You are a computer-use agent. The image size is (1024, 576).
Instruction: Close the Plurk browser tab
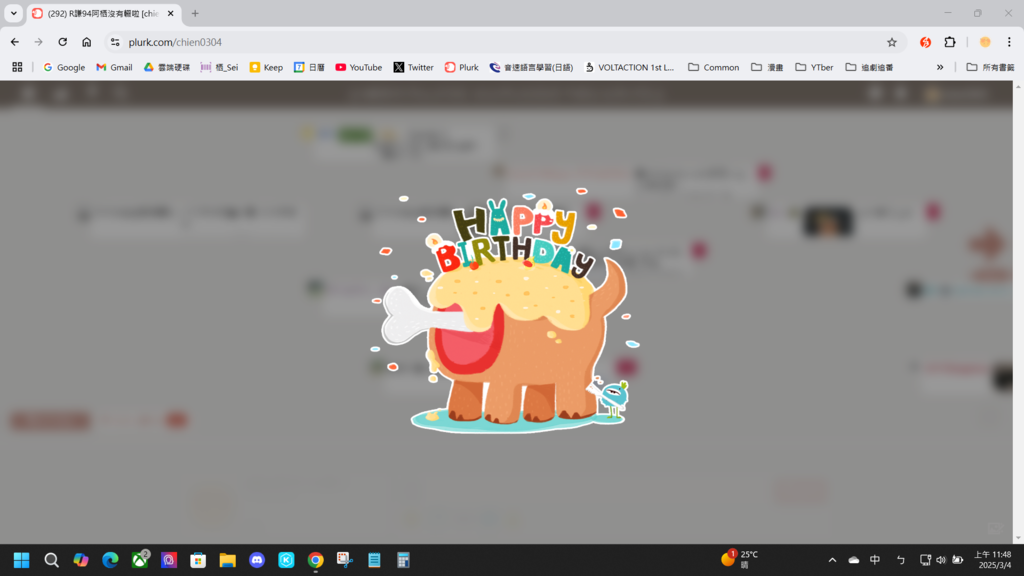pos(170,13)
